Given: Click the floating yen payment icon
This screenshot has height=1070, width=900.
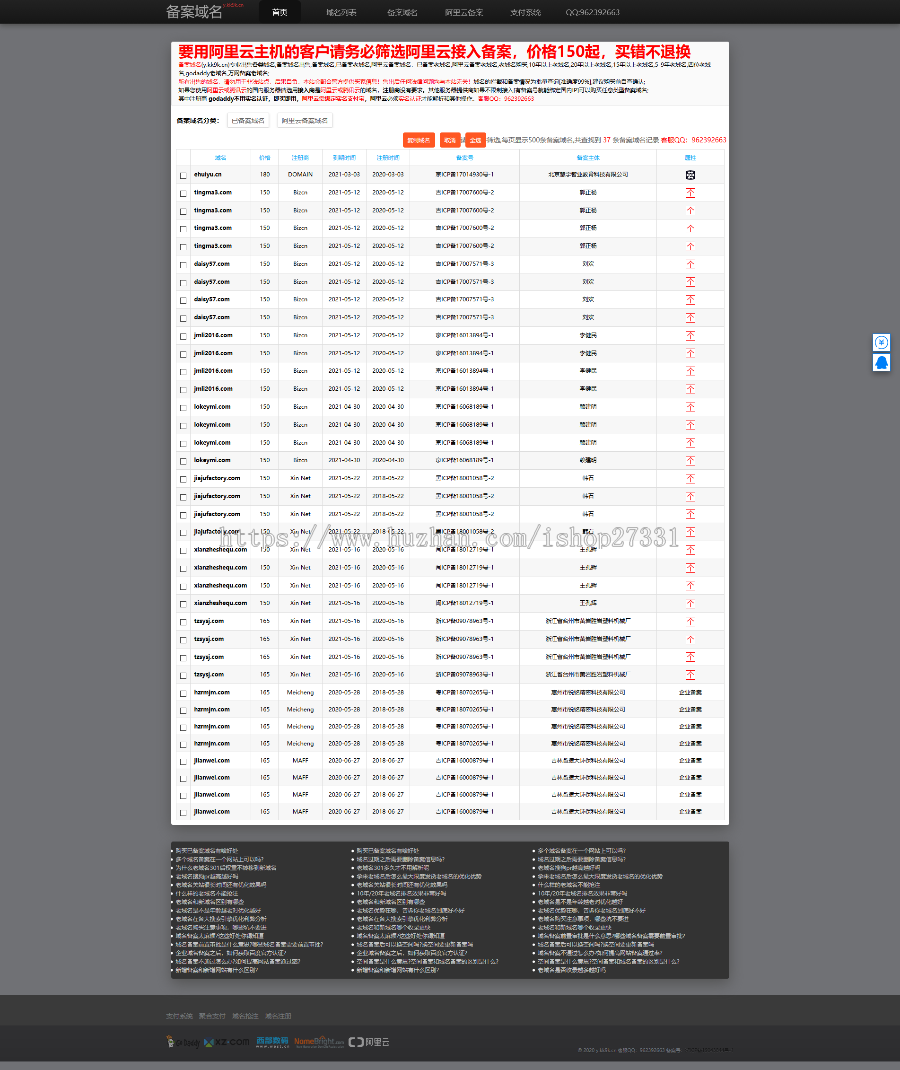Looking at the screenshot, I should 881,343.
